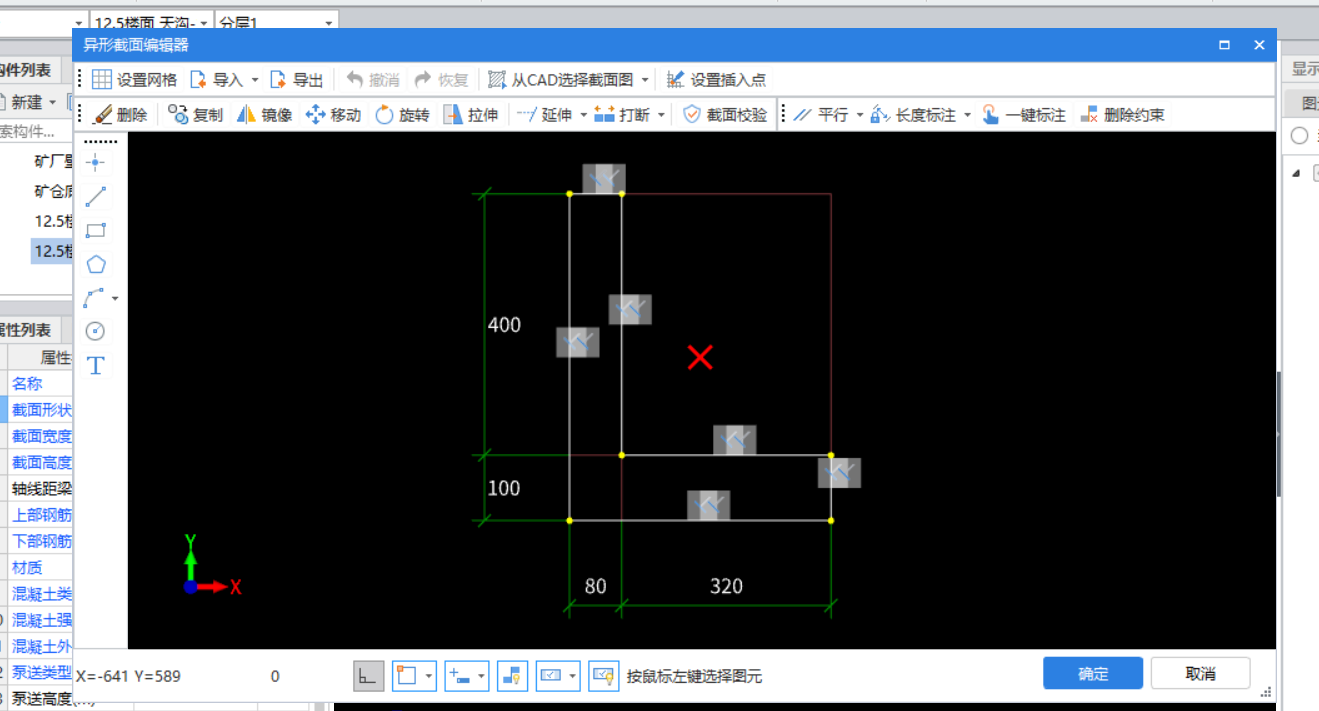Click 设置插入点 set insertion point

[716, 80]
